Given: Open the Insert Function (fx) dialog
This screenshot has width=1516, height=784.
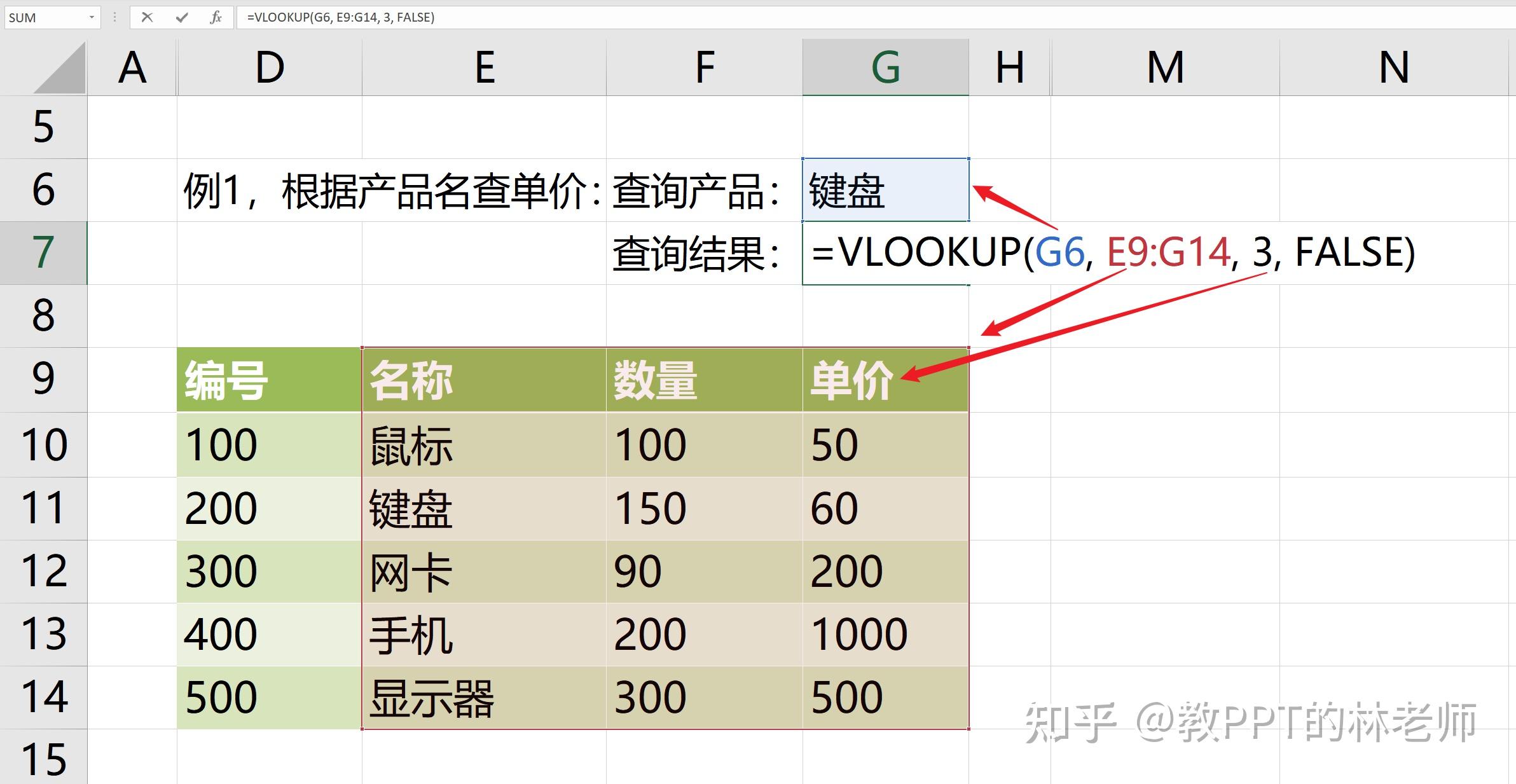Looking at the screenshot, I should click(x=216, y=17).
